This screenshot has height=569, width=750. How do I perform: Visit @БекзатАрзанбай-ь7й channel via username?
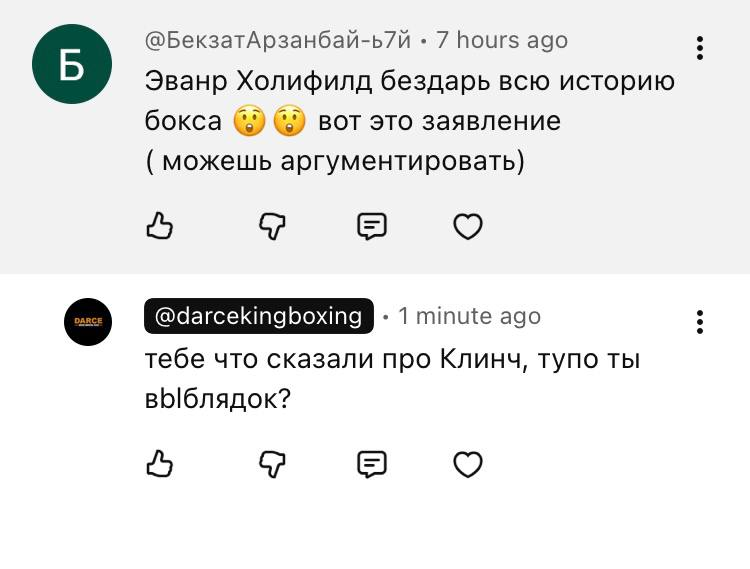coord(278,41)
